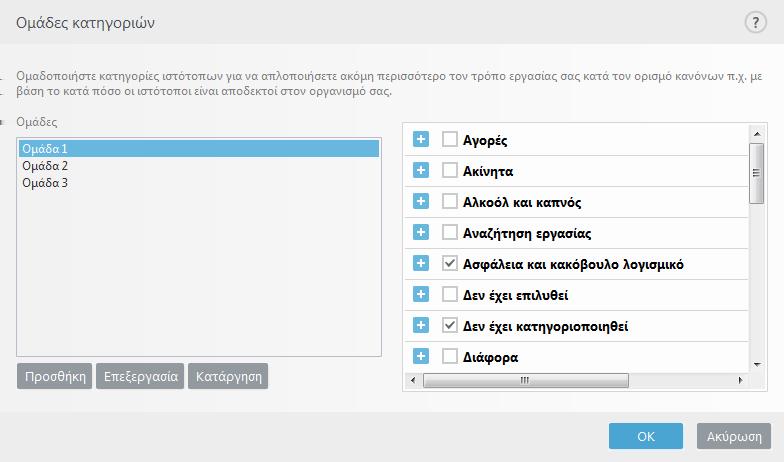Expand Αναζήτηση εργασίας with plus icon
The height and width of the screenshot is (462, 784).
pos(420,232)
